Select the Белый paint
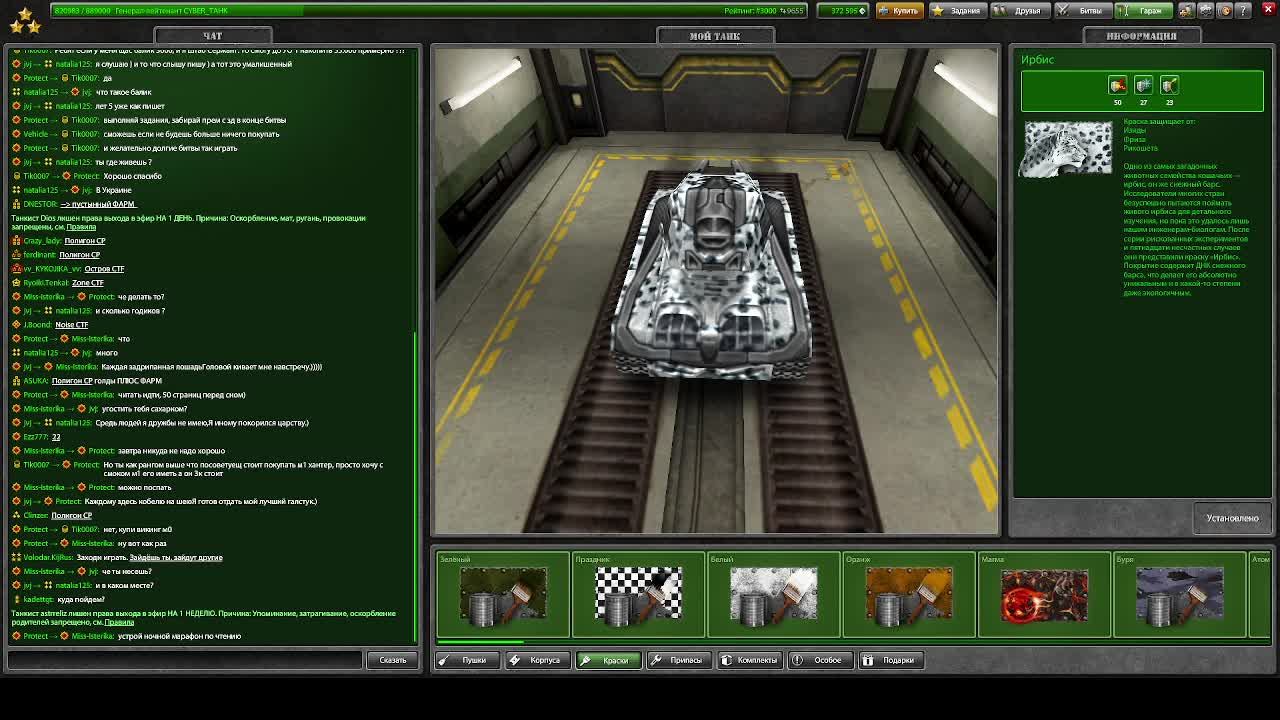 coord(774,595)
